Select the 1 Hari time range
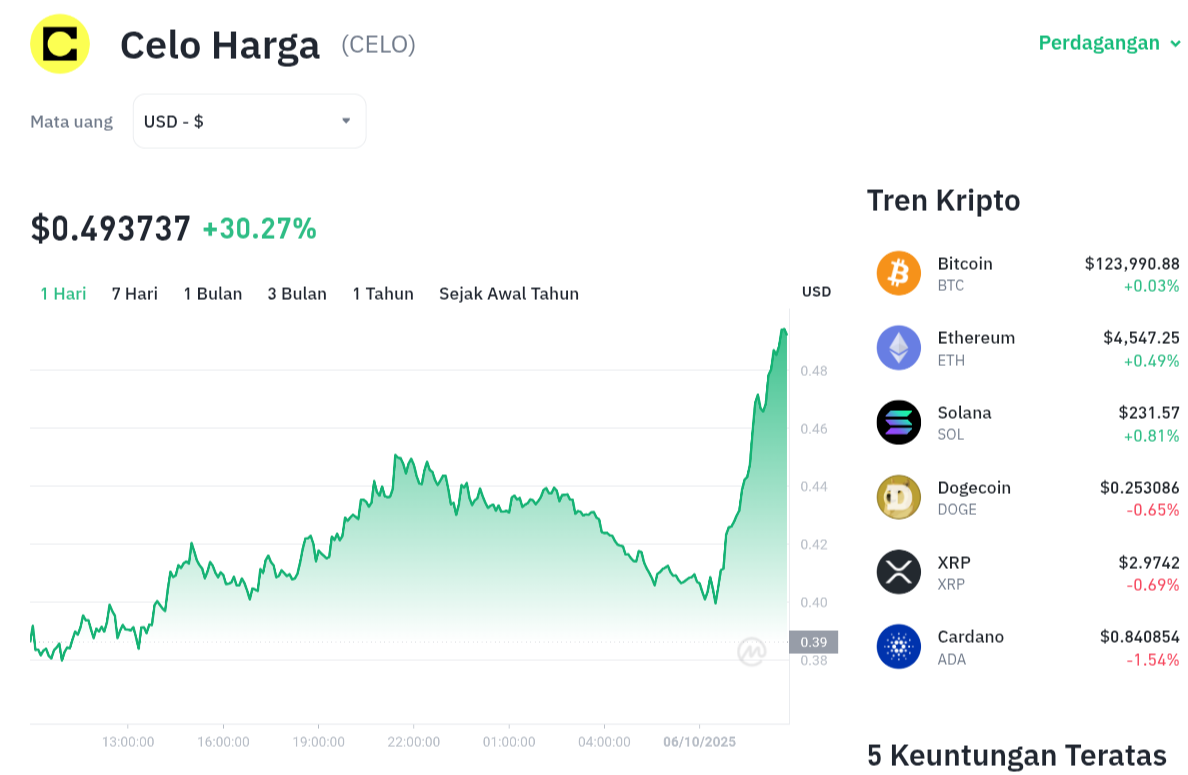Viewport: 1188px width, 775px height. 63,293
